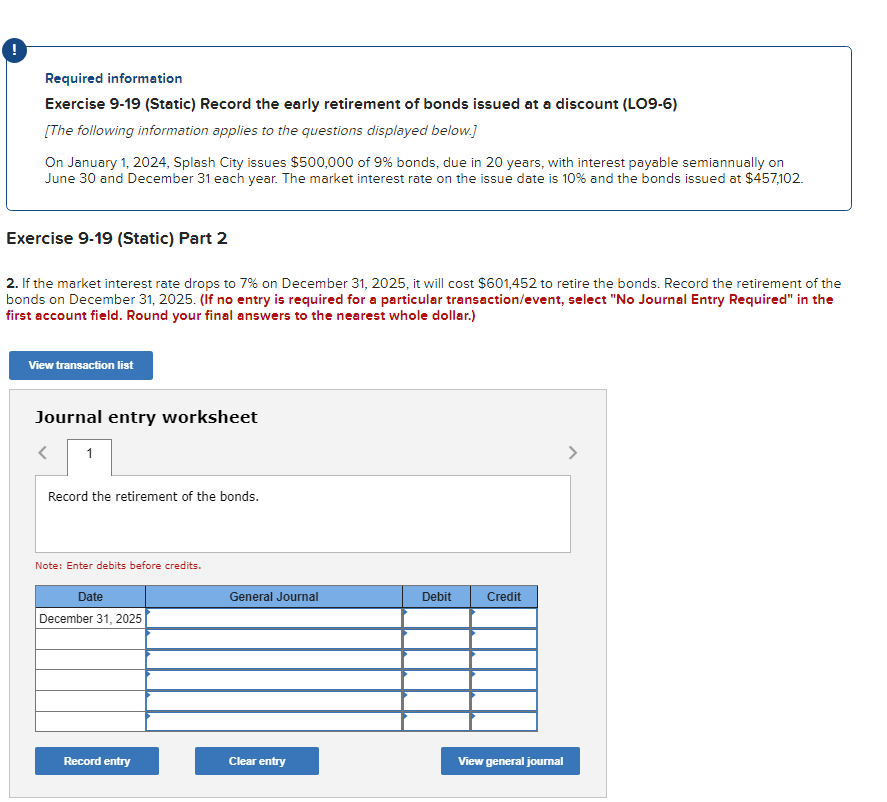Click the exclamation alert icon

click(15, 49)
